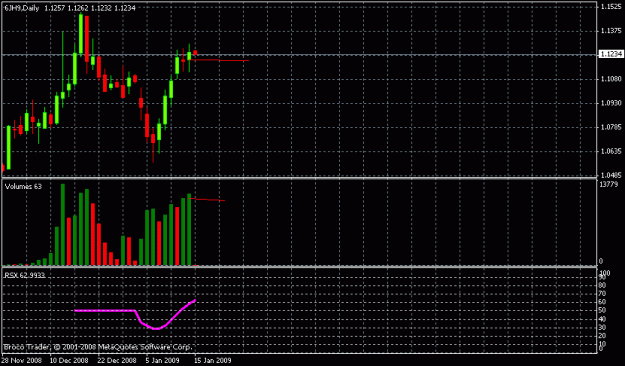Click the 5 Jan 2009 date label
The width and height of the screenshot is (625, 366).
(163, 360)
